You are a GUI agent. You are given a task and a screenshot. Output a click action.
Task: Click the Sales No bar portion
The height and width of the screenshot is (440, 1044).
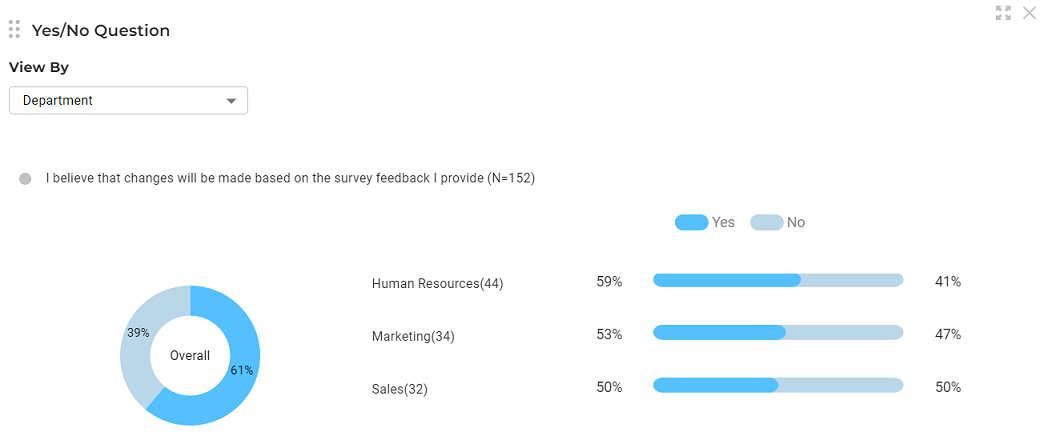click(x=841, y=385)
